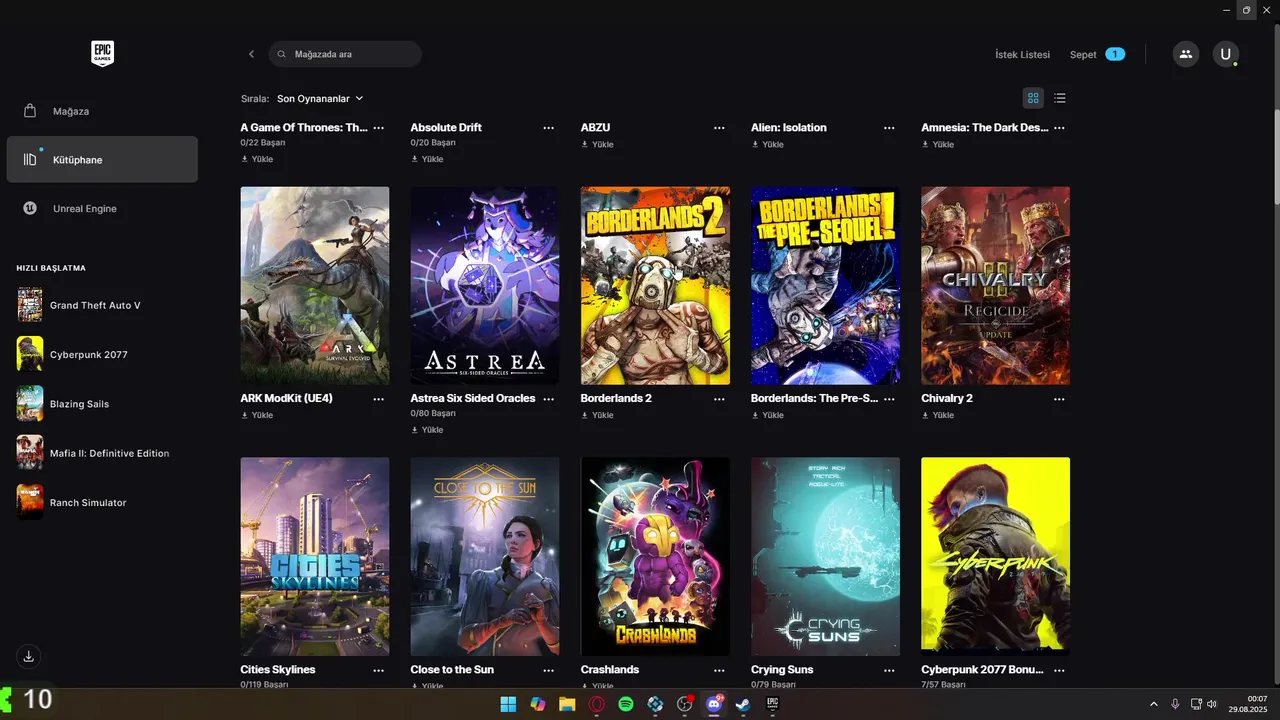Screen dimensions: 1280x720
Task: Open ARK ModKit cover art
Action: point(315,286)
